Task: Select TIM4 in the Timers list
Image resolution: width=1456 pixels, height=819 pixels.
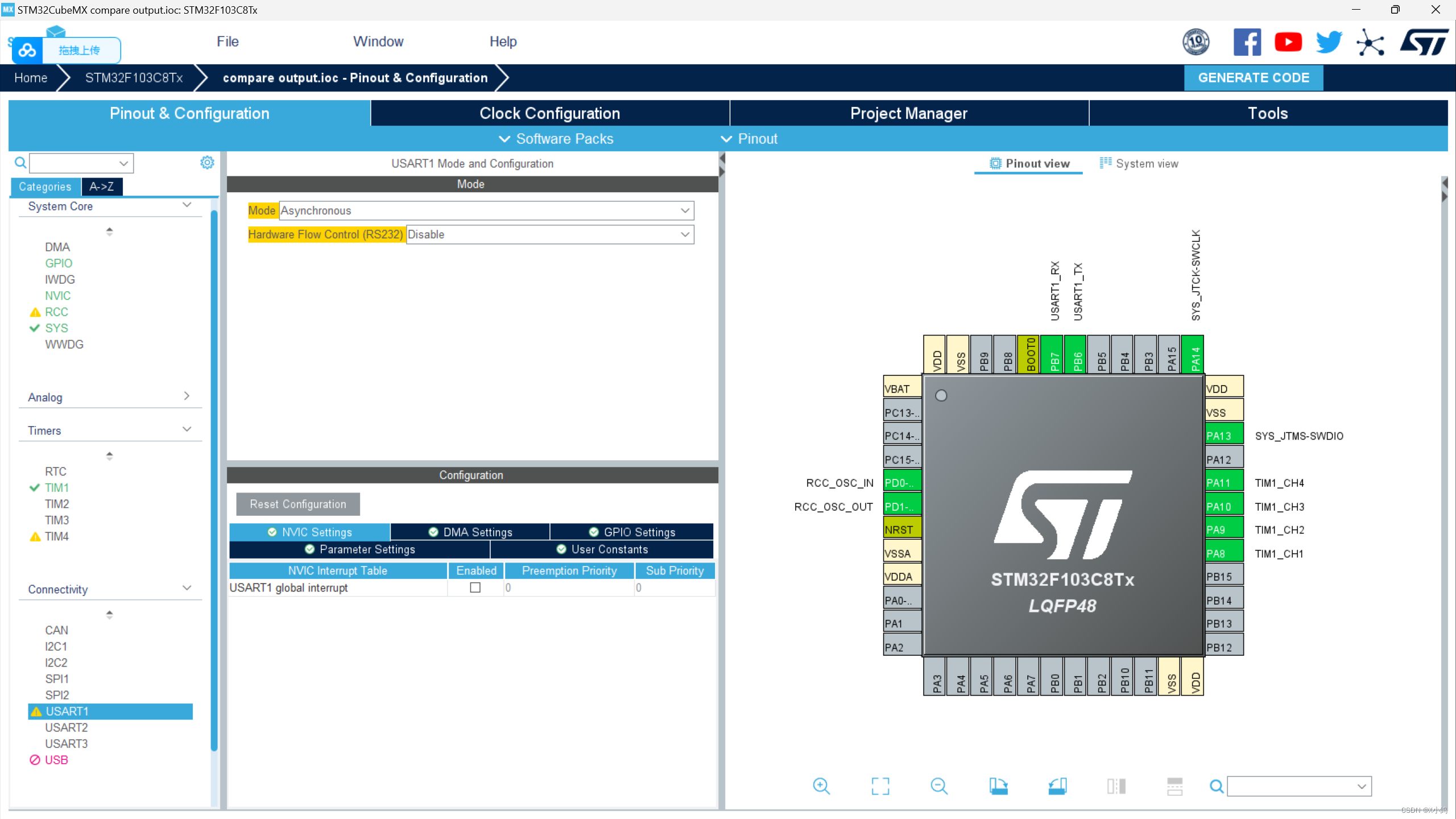Action: (x=56, y=536)
